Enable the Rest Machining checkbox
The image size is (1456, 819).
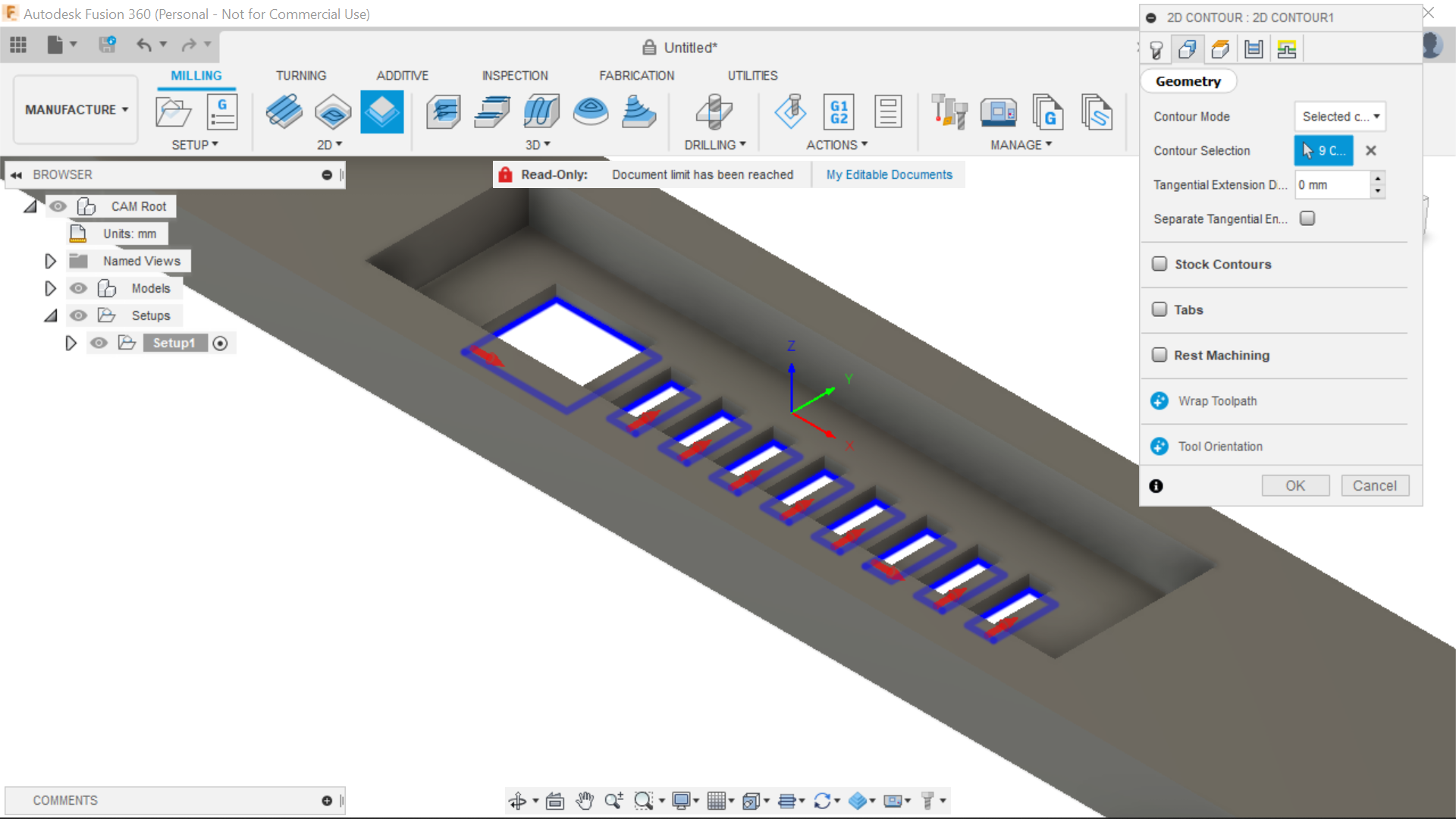tap(1159, 354)
